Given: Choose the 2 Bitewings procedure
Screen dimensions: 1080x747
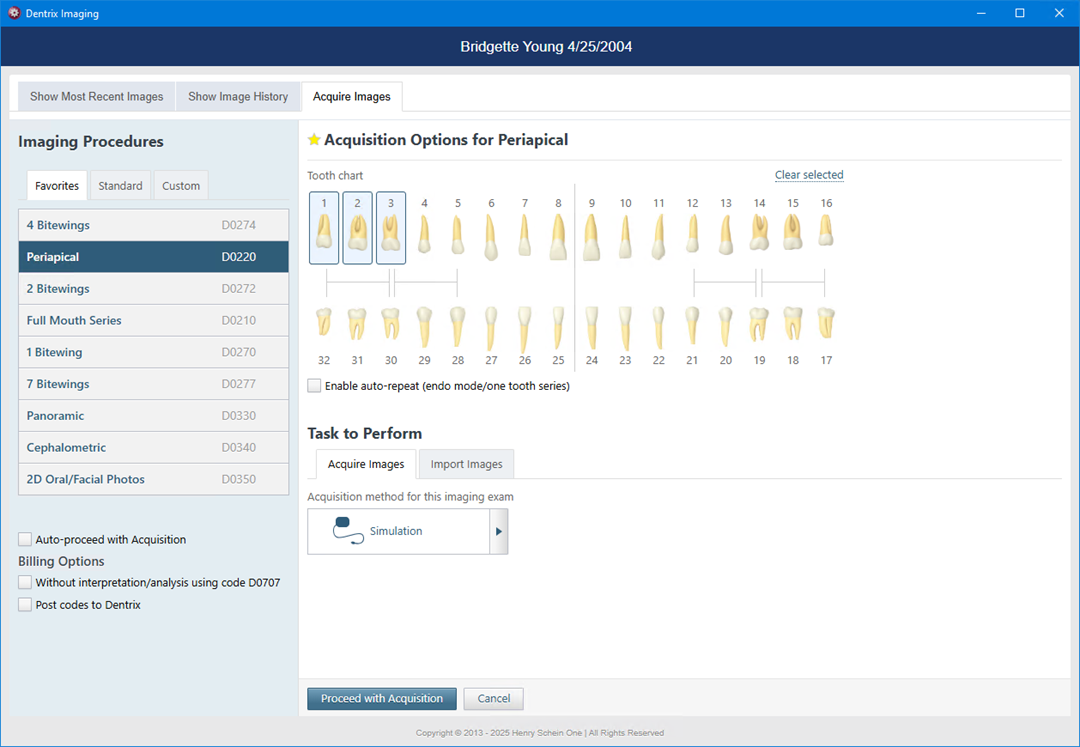Looking at the screenshot, I should pos(154,288).
